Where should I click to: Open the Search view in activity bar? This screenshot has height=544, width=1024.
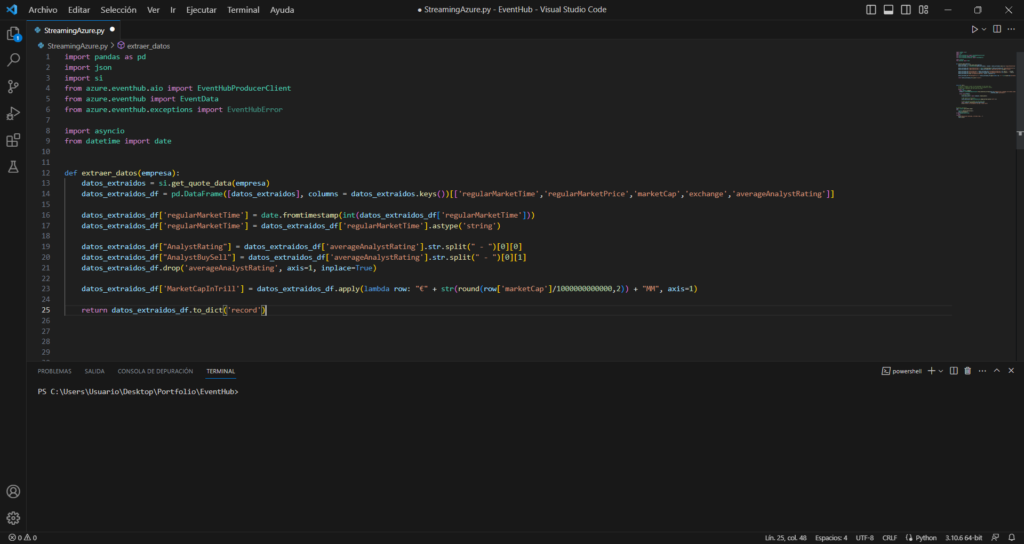[13, 60]
